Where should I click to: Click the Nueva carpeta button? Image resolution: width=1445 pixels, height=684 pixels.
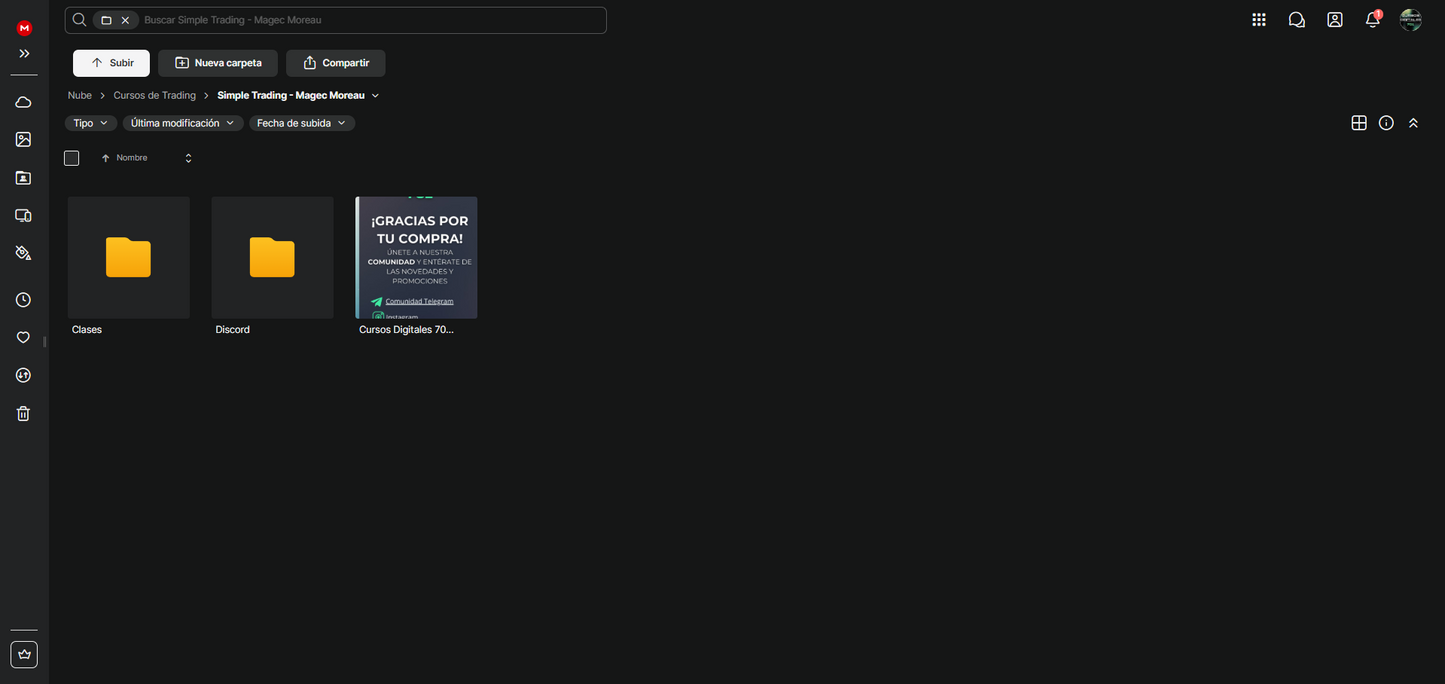pos(217,63)
